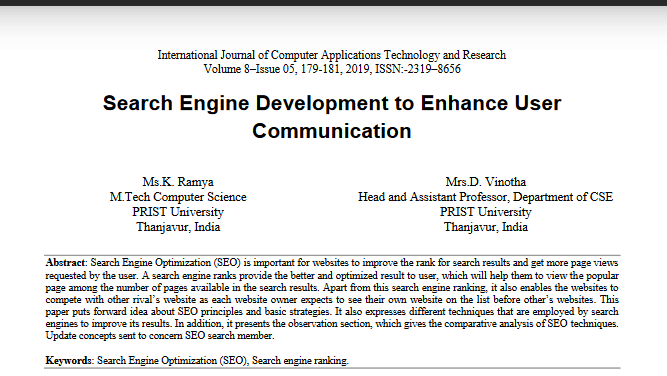Click 'Head and Assistant Professor, Department of CSE'
667x376 pixels.
485,197
